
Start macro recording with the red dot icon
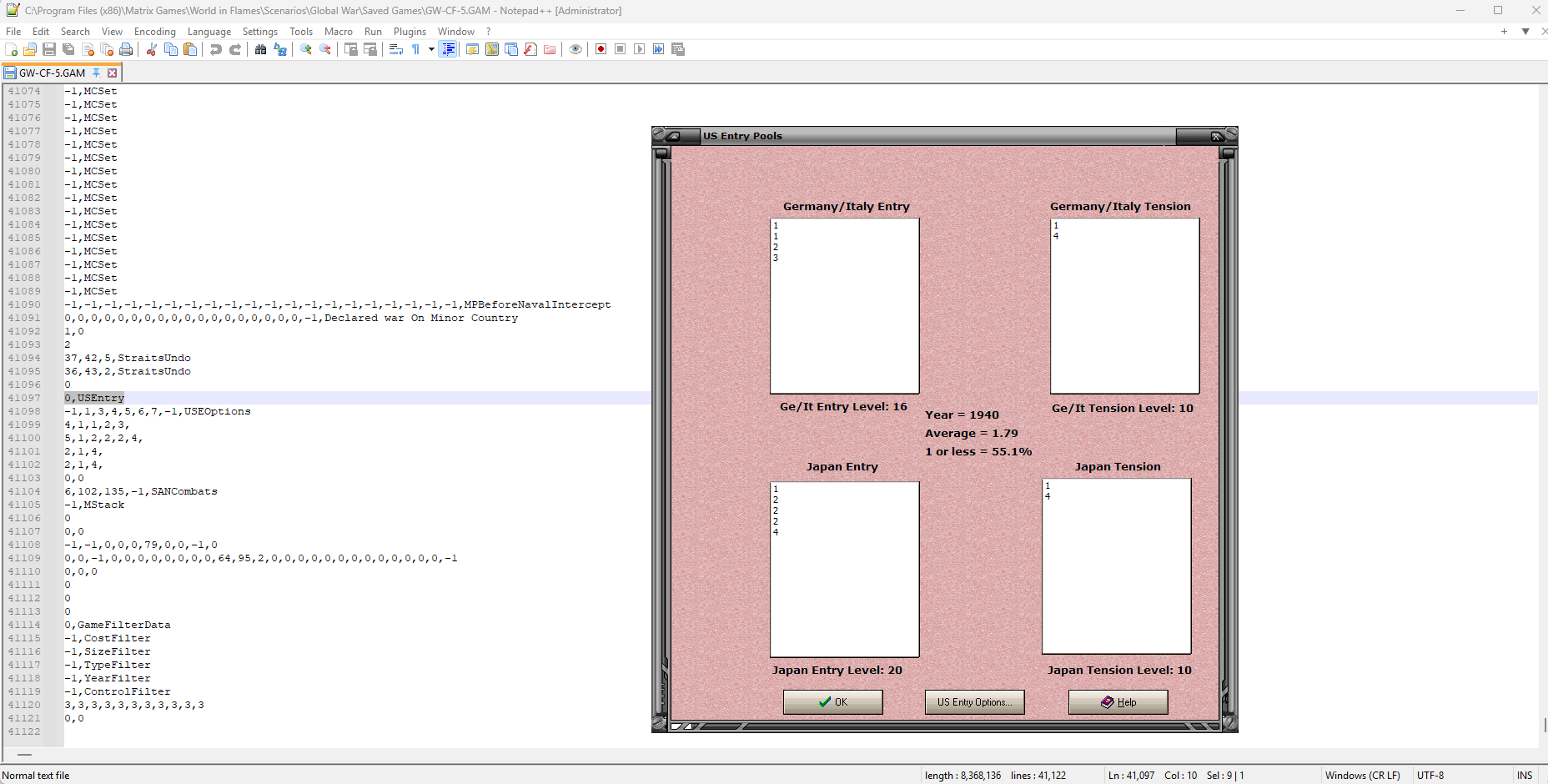601,49
